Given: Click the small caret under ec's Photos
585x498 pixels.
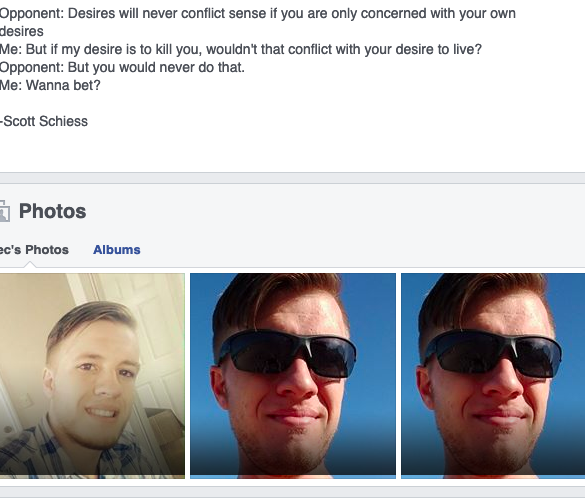Looking at the screenshot, I should (x=30, y=264).
